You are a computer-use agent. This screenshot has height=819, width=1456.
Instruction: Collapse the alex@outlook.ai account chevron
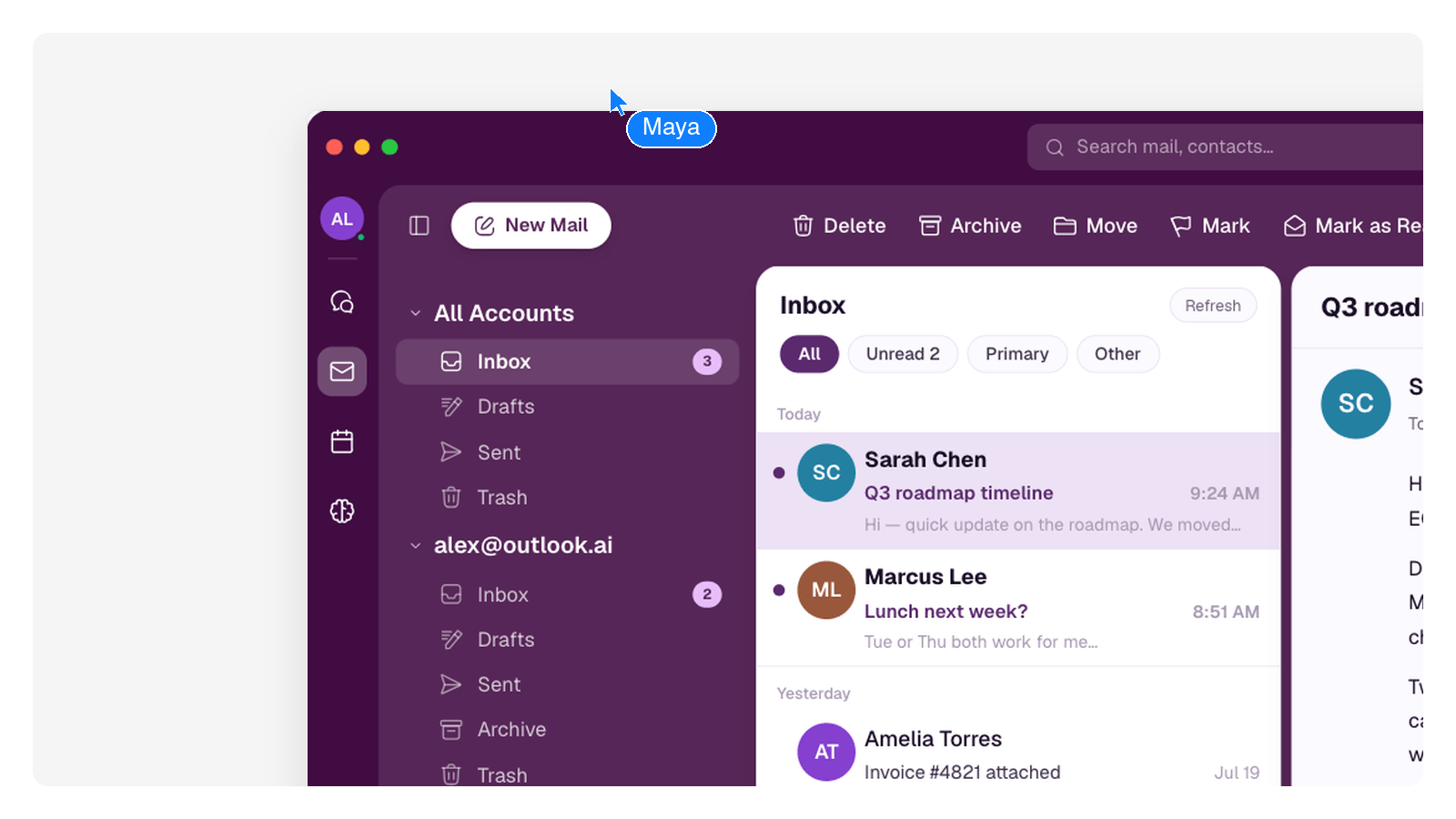415,546
